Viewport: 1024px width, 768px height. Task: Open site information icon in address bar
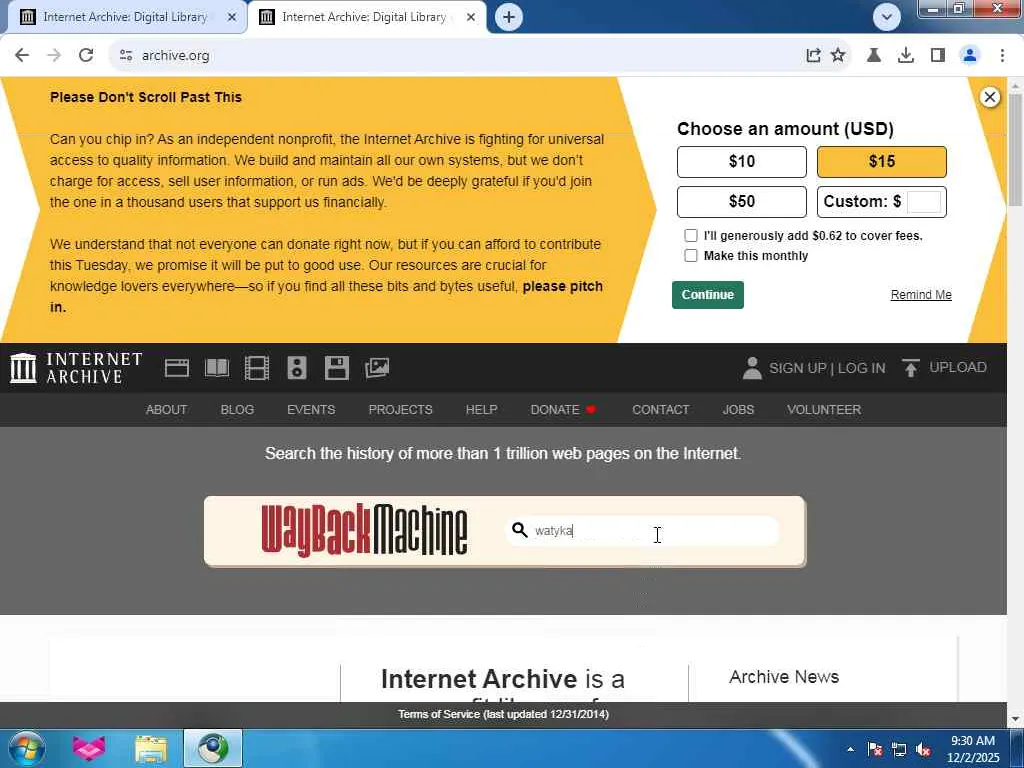tap(126, 56)
